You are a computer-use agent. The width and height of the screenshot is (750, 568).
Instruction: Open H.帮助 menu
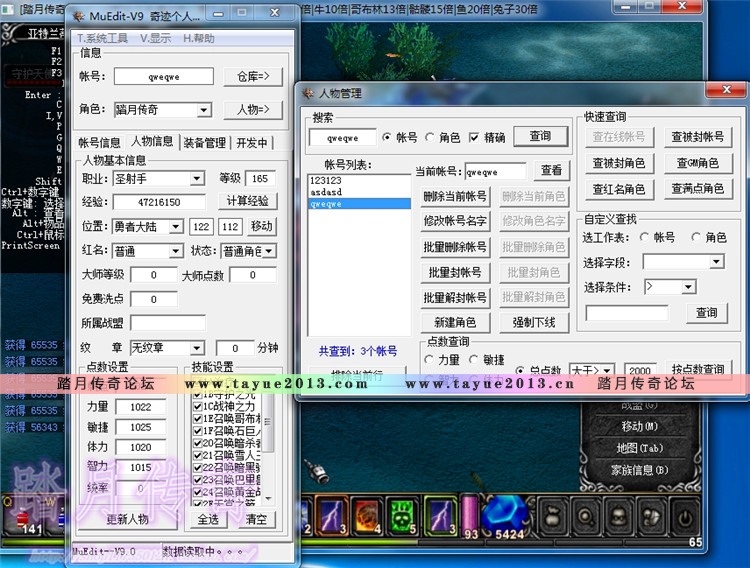click(x=199, y=38)
